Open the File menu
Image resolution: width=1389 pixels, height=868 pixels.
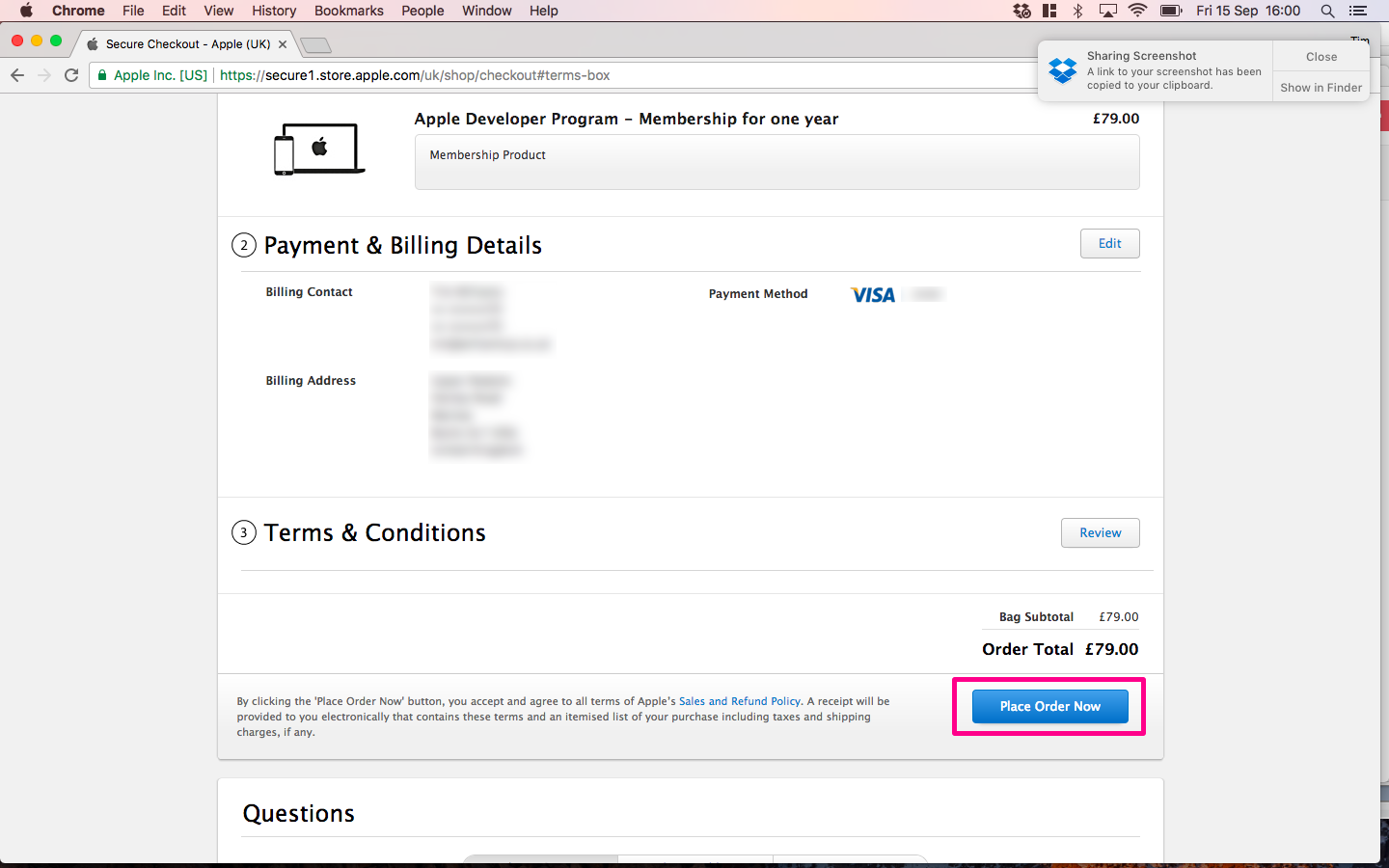133,11
